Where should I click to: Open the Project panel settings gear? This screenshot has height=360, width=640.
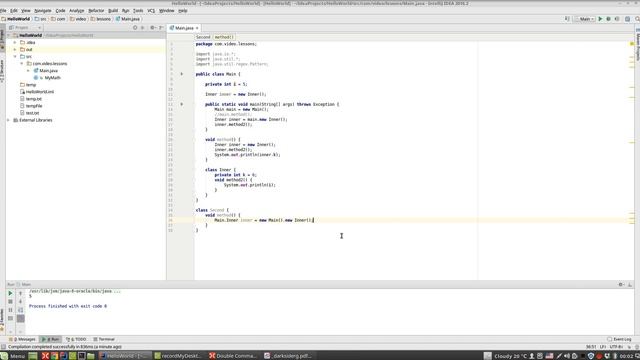coord(153,28)
